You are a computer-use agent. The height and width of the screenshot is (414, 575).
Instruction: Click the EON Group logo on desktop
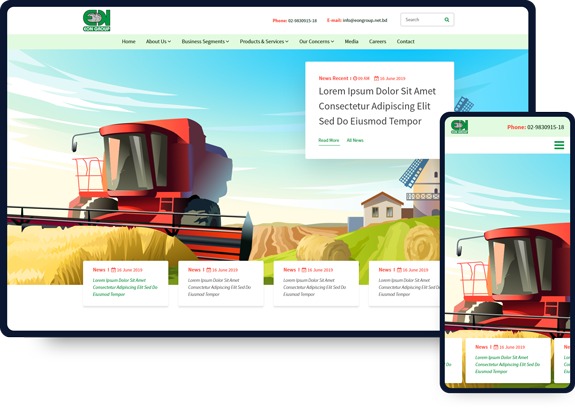[x=96, y=21]
